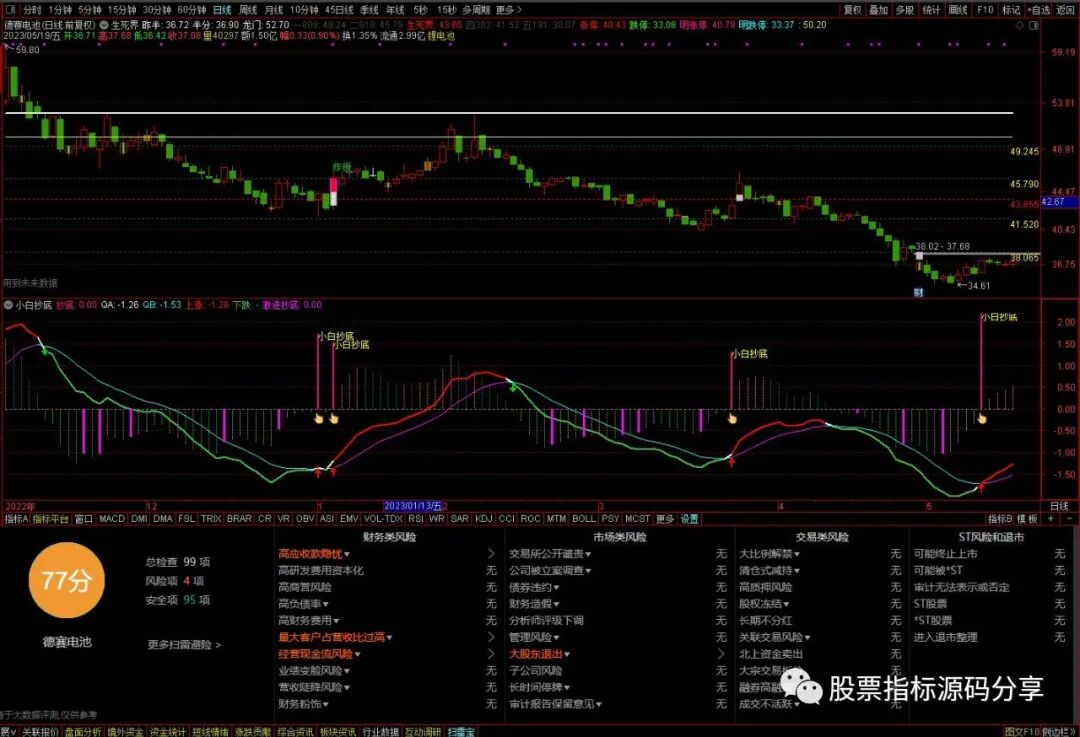Select the 周线 weekly period

coord(247,10)
